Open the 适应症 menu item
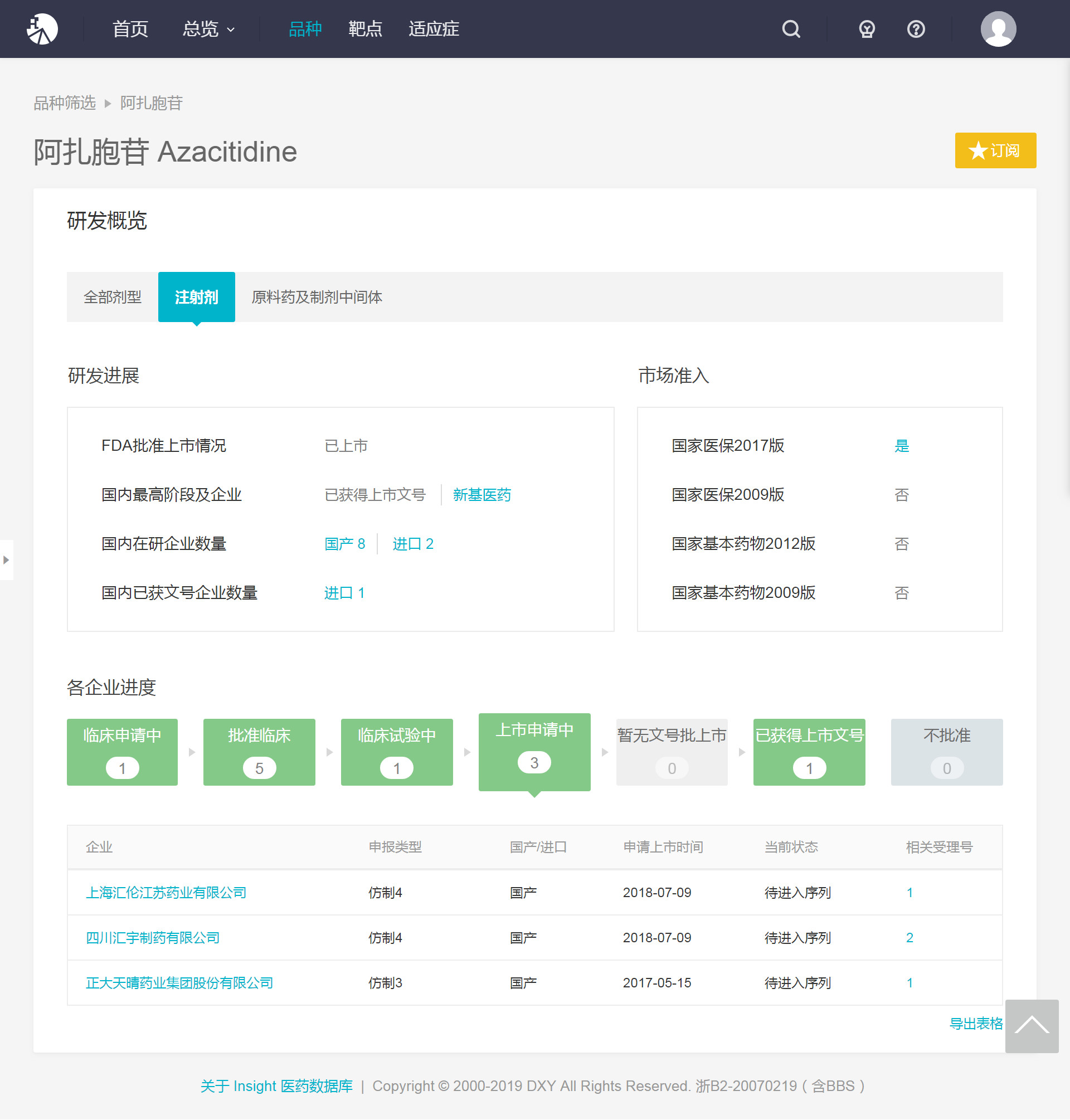Image resolution: width=1070 pixels, height=1120 pixels. click(x=434, y=29)
